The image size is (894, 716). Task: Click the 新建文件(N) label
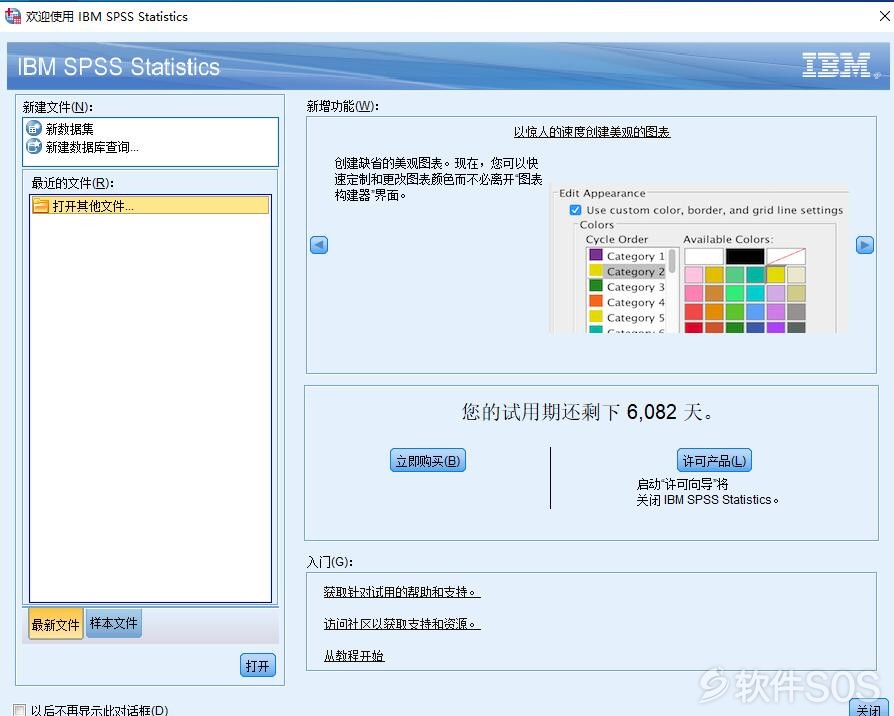(x=58, y=107)
